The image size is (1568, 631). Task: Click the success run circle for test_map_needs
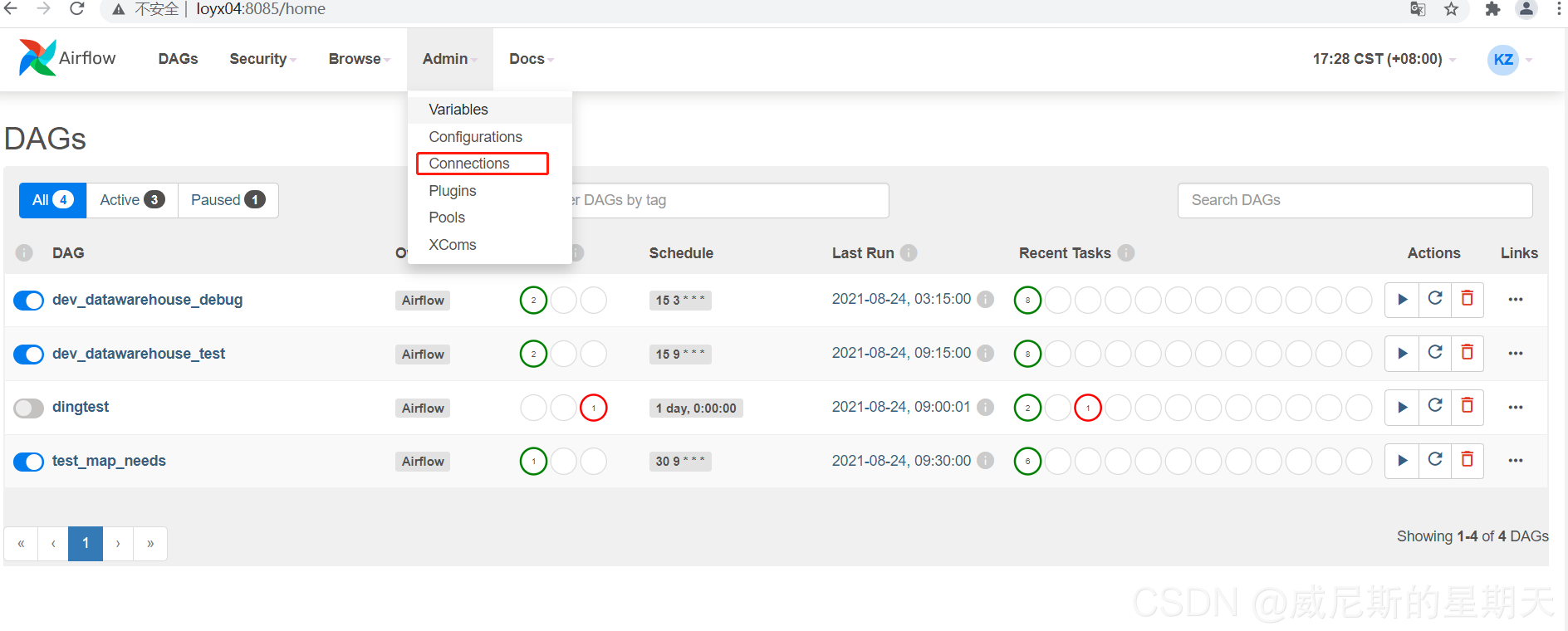click(x=533, y=461)
